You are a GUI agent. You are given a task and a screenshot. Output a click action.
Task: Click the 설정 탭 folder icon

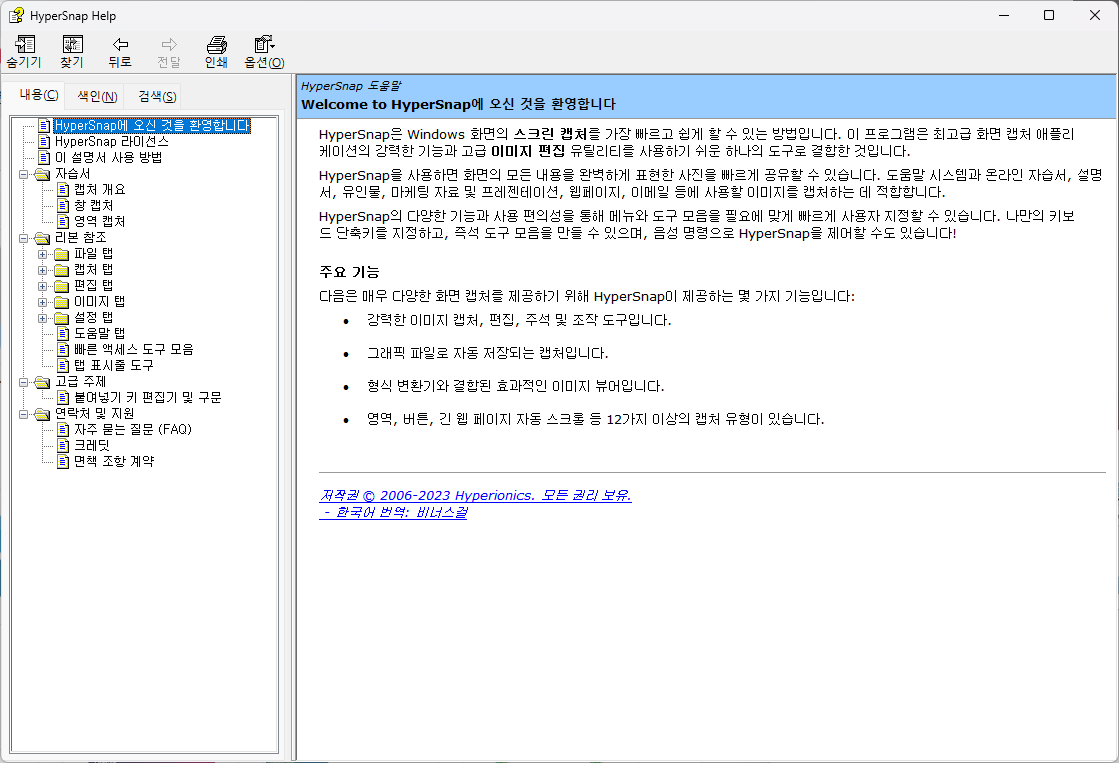(62, 318)
